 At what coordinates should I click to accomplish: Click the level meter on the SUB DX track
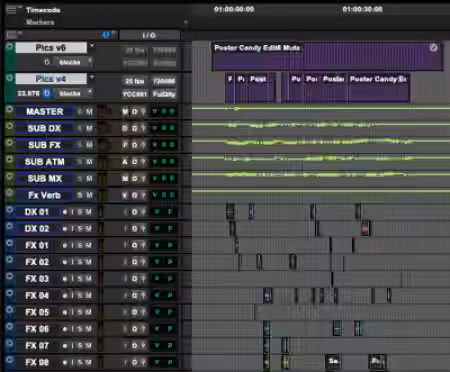(x=104, y=128)
